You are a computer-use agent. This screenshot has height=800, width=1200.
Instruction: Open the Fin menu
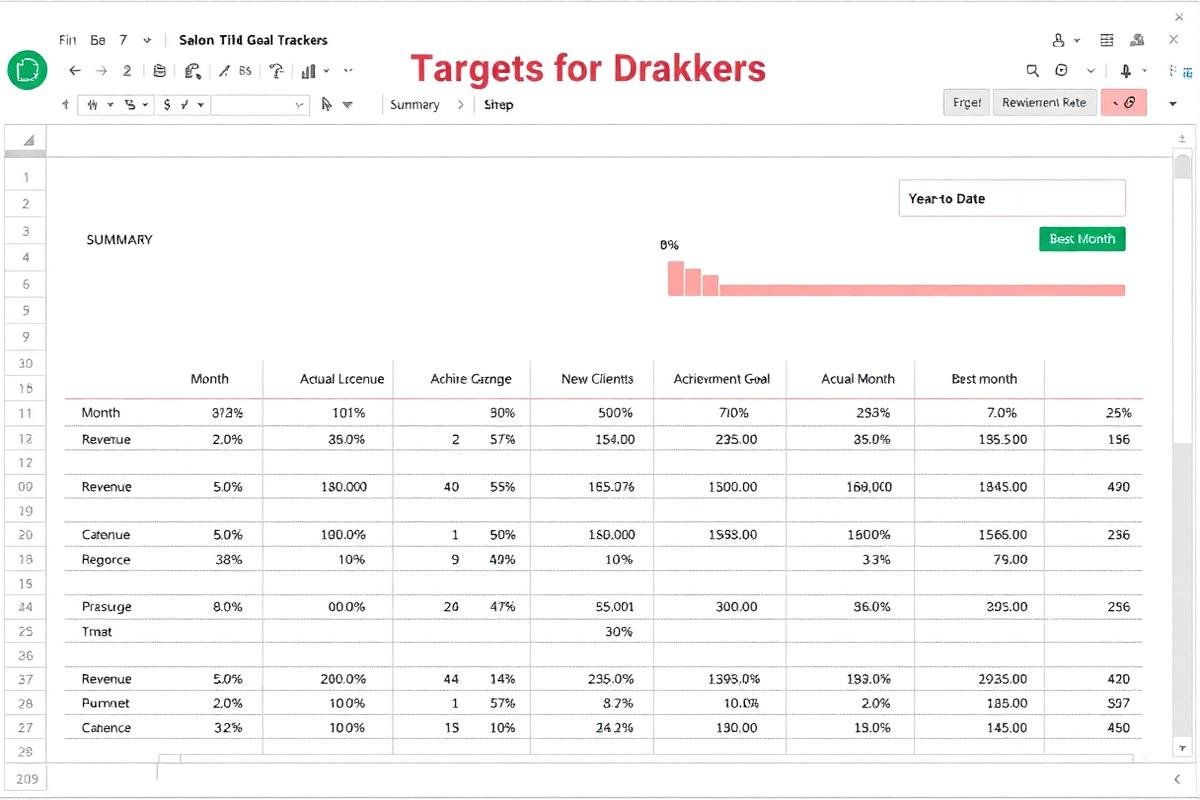click(68, 40)
